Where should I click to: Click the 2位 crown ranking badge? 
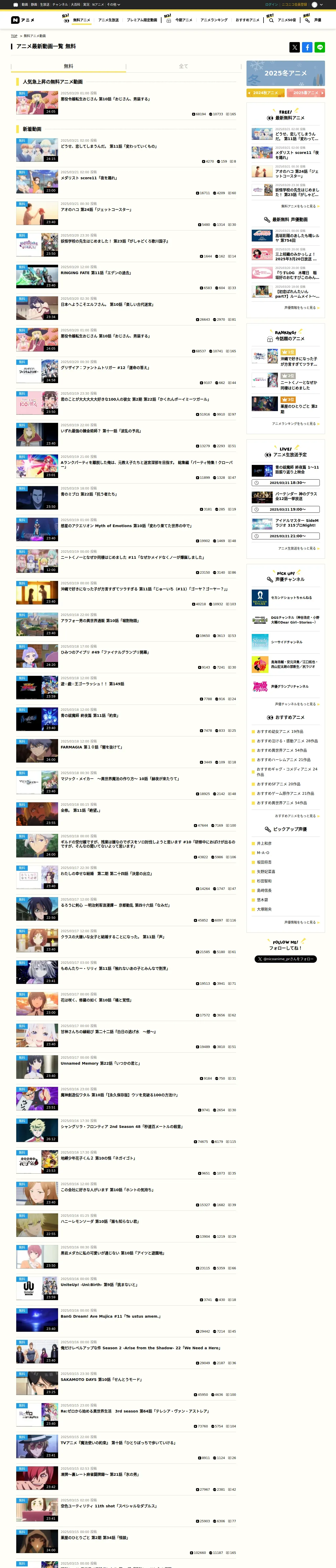click(288, 376)
